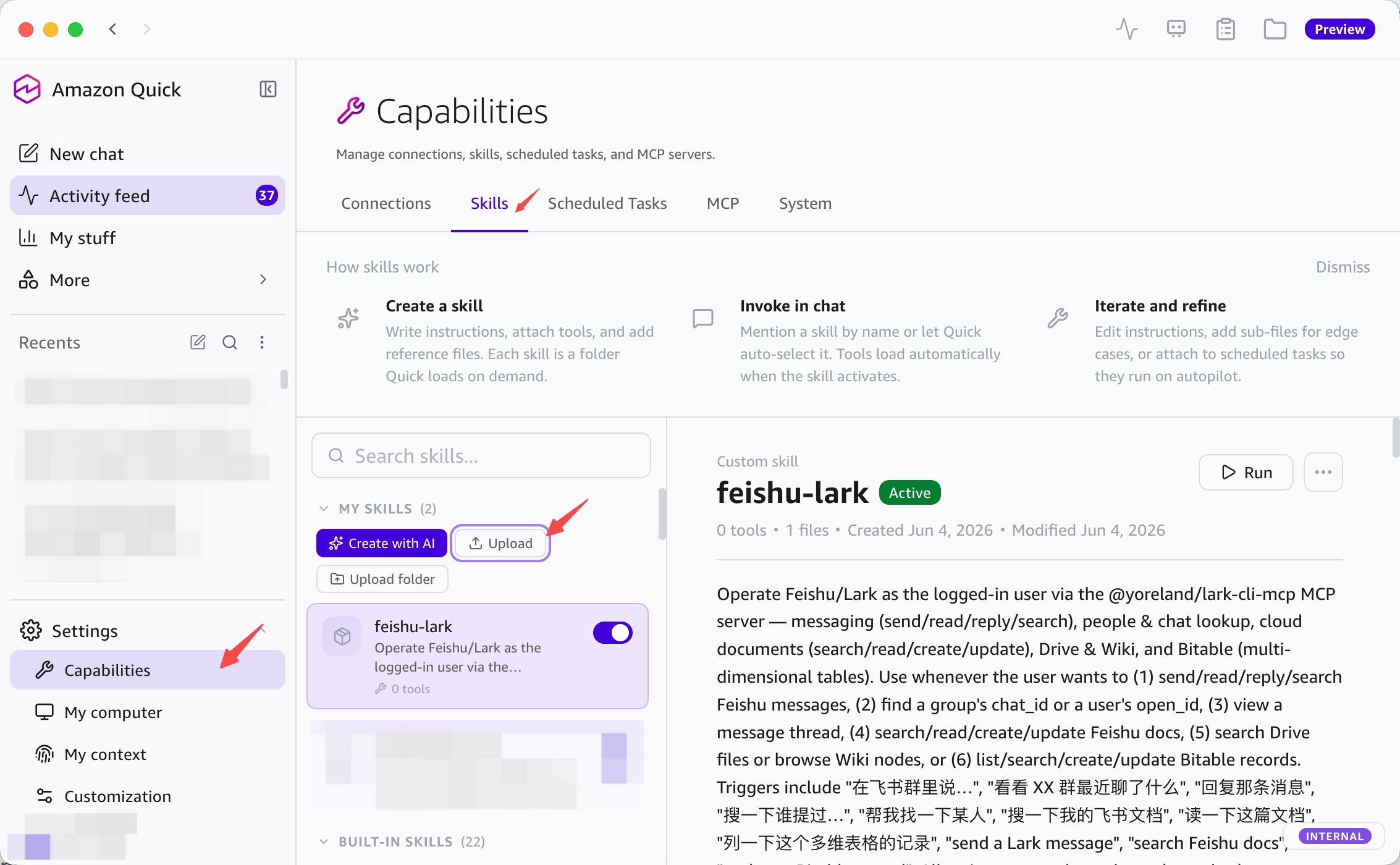Open the activity pulse icon in title bar
Image resolution: width=1400 pixels, height=865 pixels.
tap(1126, 29)
